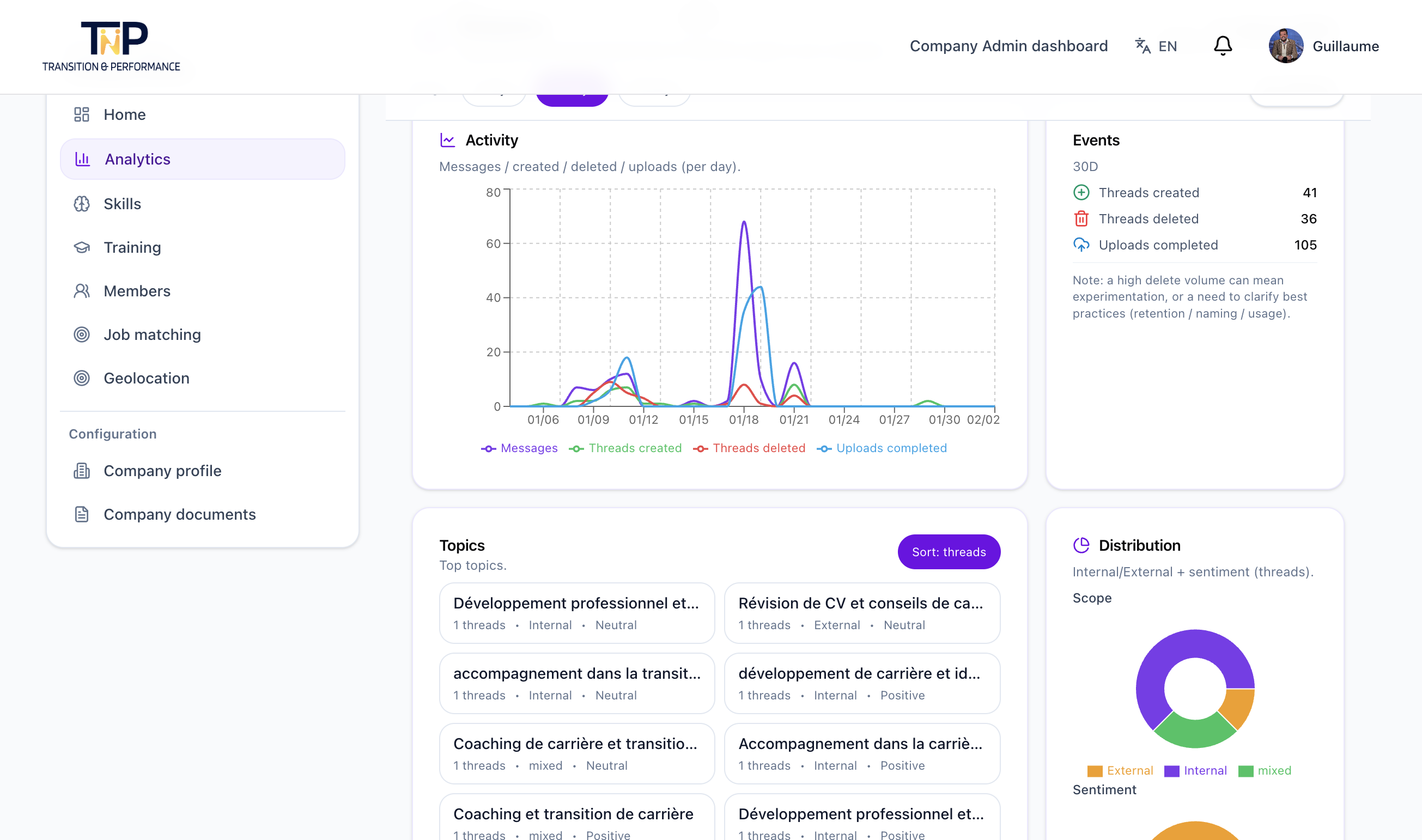The height and width of the screenshot is (840, 1422).
Task: Click the orange External swatch in Distribution legend
Action: pos(1095,770)
